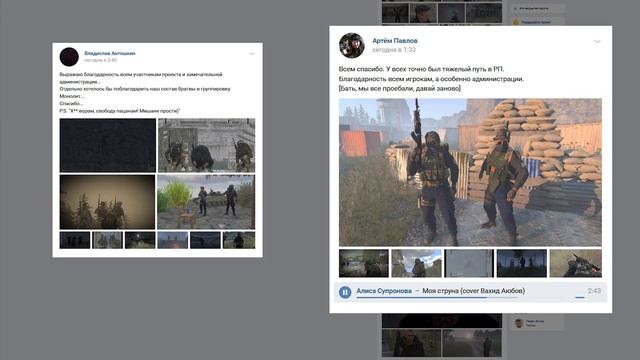Adjust the small audio volume slider

click(x=580, y=298)
